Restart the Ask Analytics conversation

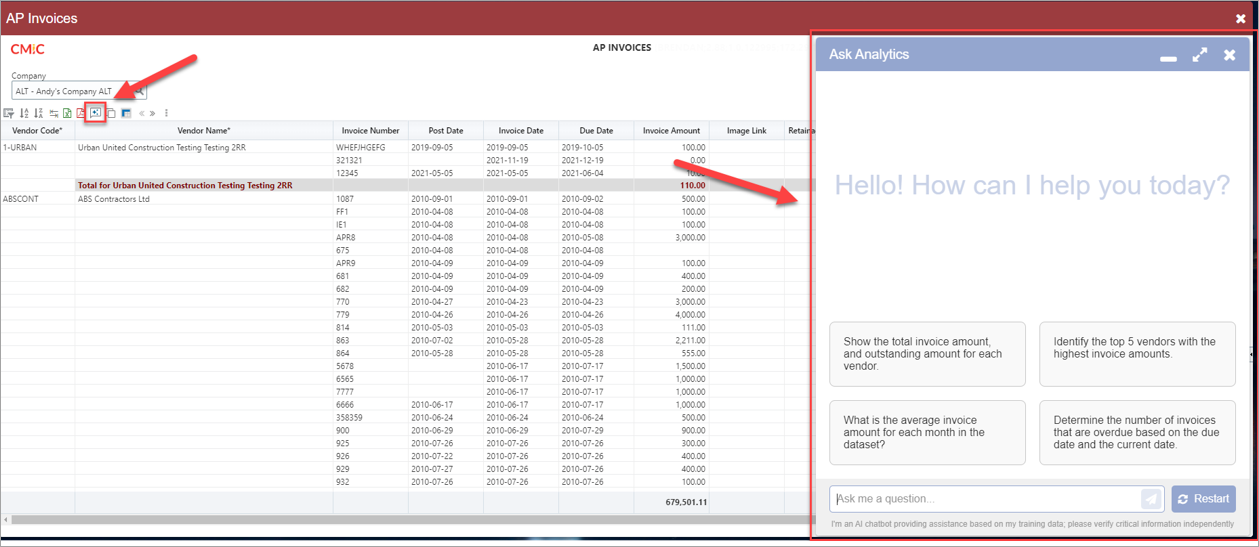tap(1203, 499)
